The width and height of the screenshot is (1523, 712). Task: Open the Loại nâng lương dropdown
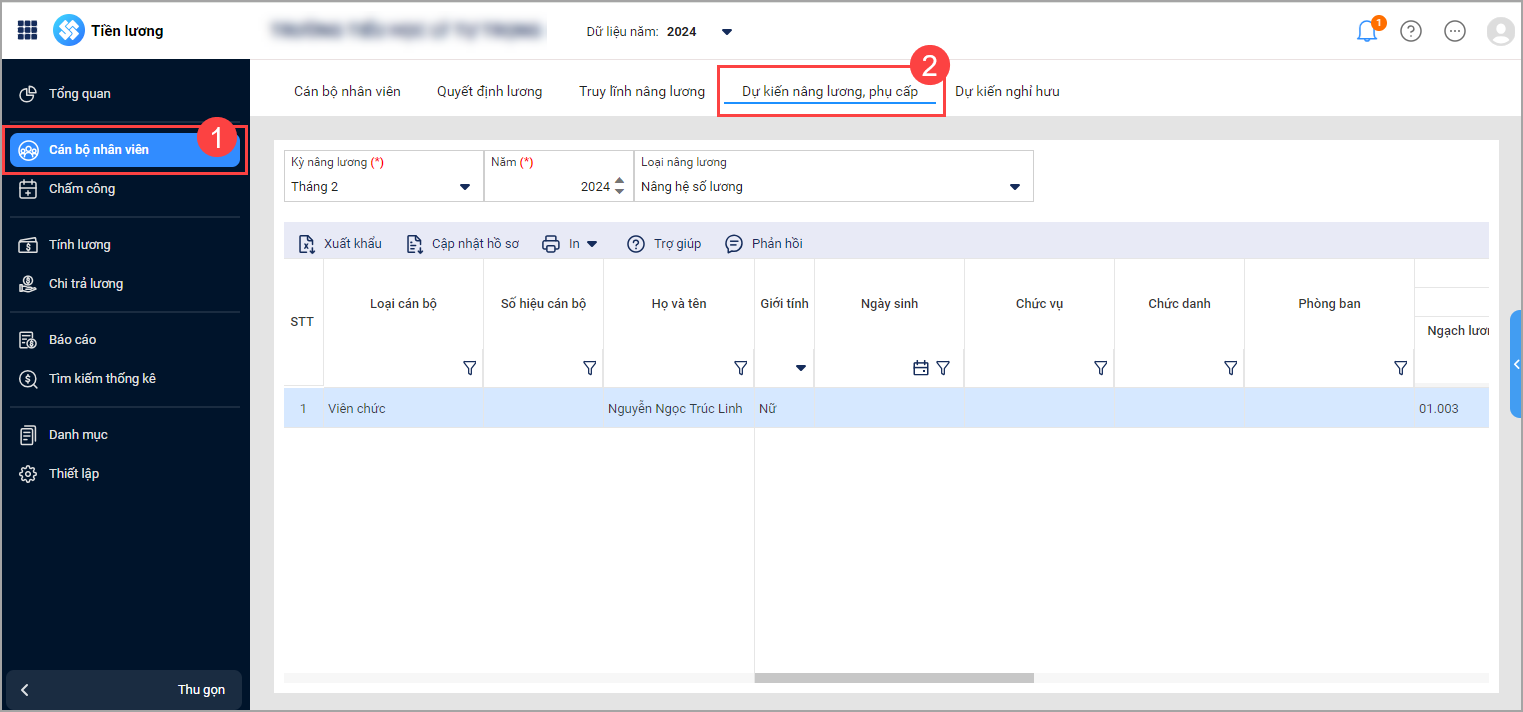pyautogui.click(x=1015, y=187)
